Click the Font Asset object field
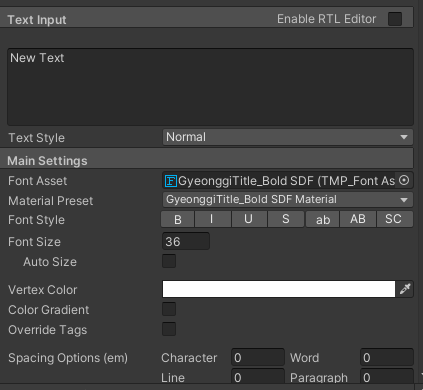 (288, 180)
